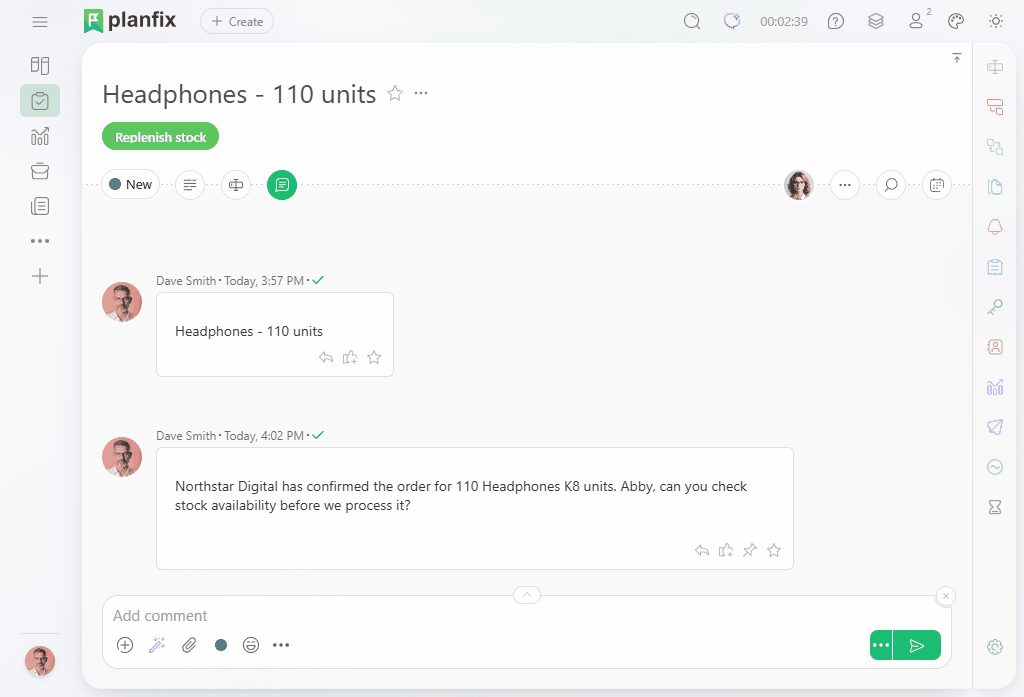
Task: Click the assignee avatar in task bar
Action: click(x=799, y=185)
